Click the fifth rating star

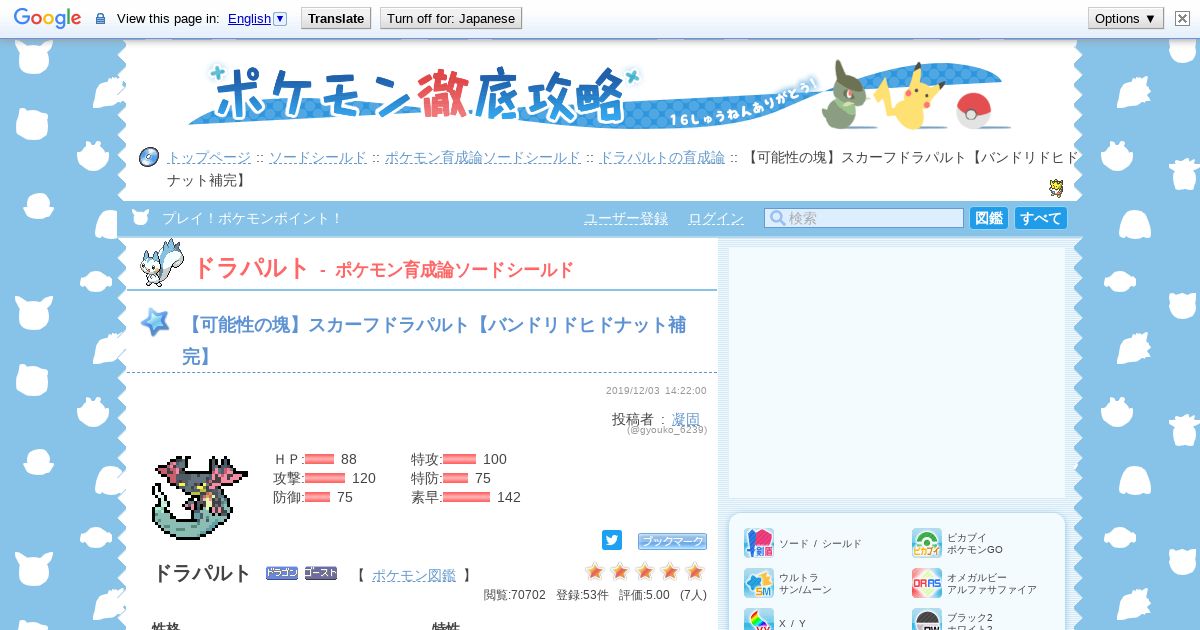(695, 571)
